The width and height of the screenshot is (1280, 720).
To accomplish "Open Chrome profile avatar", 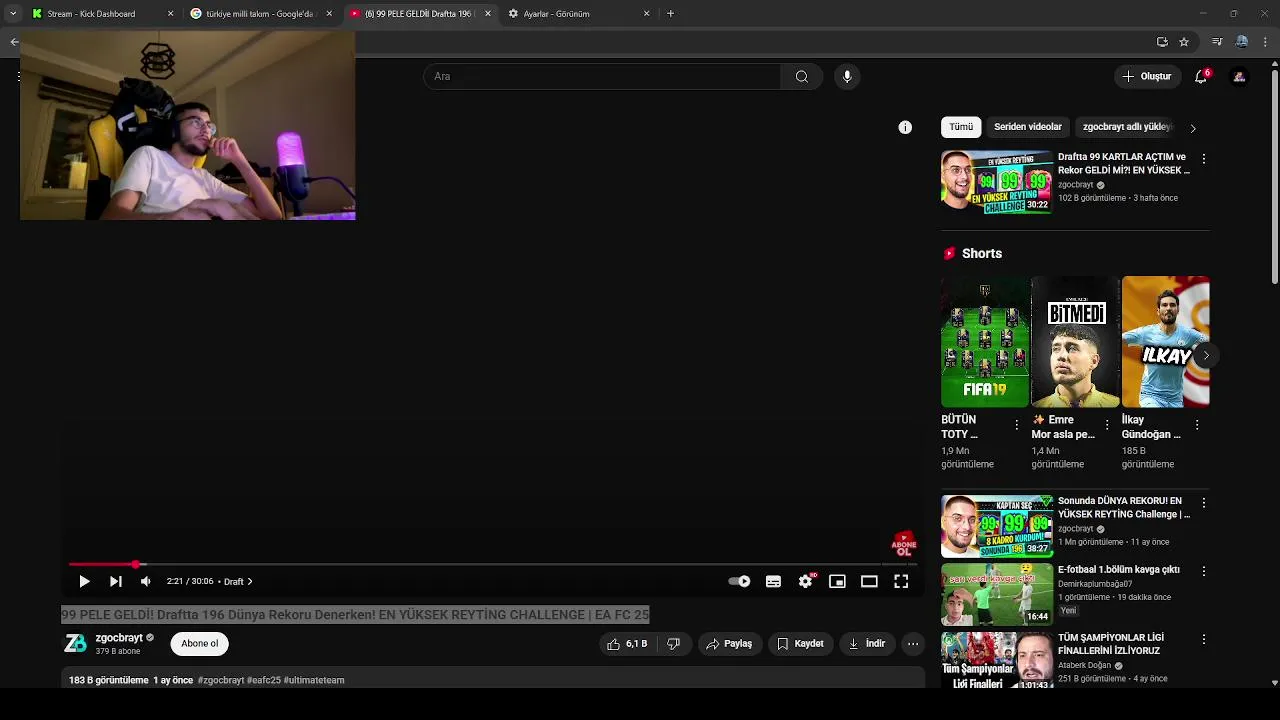I will click(x=1242, y=42).
